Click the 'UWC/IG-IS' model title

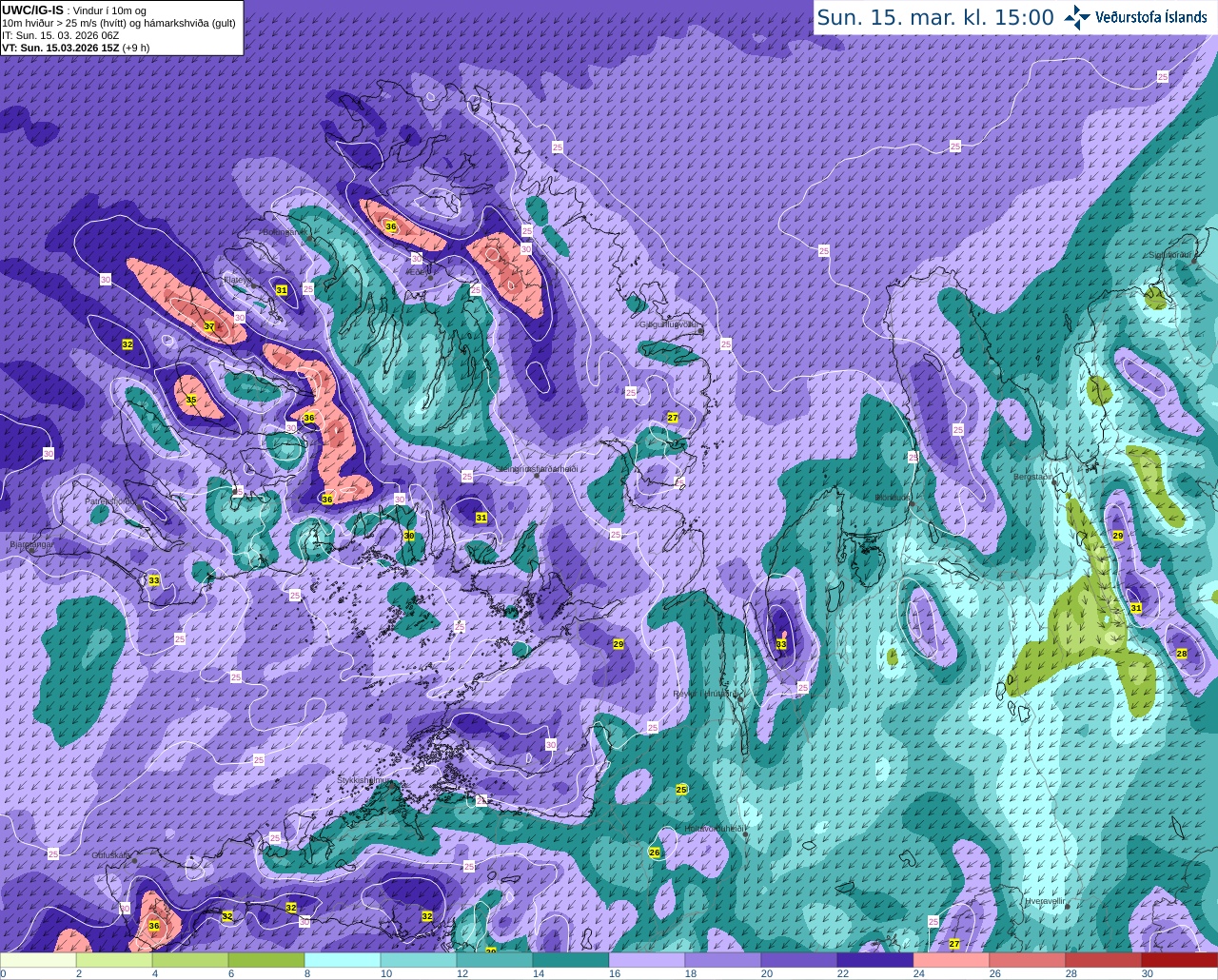(x=32, y=10)
